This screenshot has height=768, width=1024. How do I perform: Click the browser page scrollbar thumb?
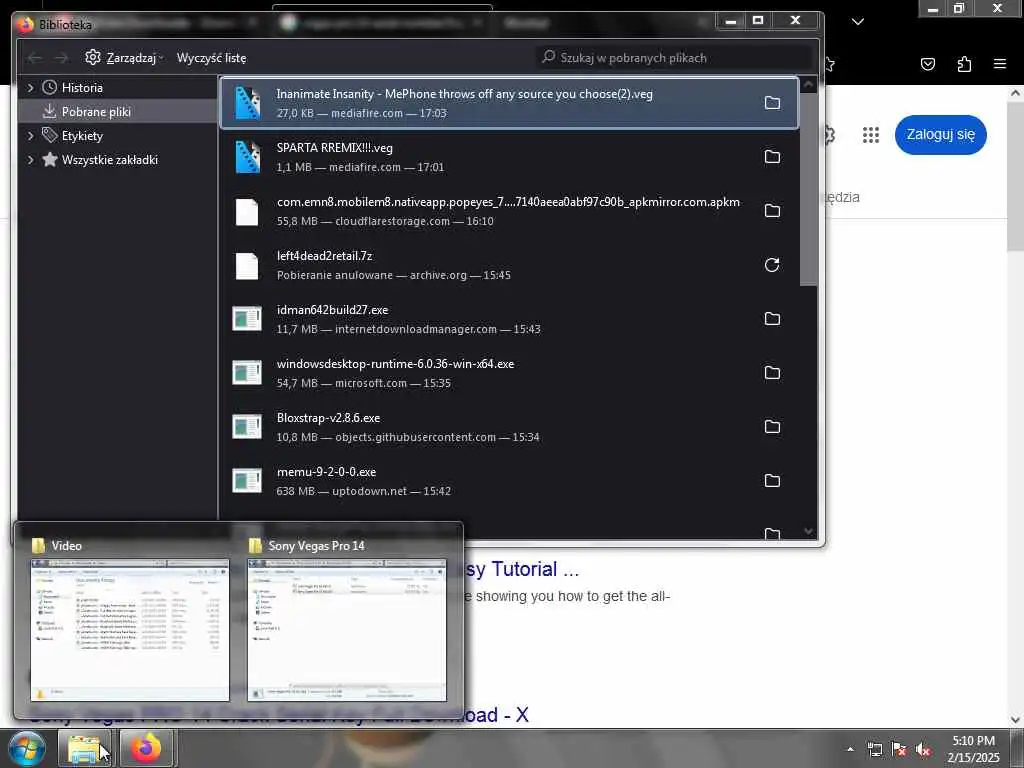pyautogui.click(x=1016, y=175)
